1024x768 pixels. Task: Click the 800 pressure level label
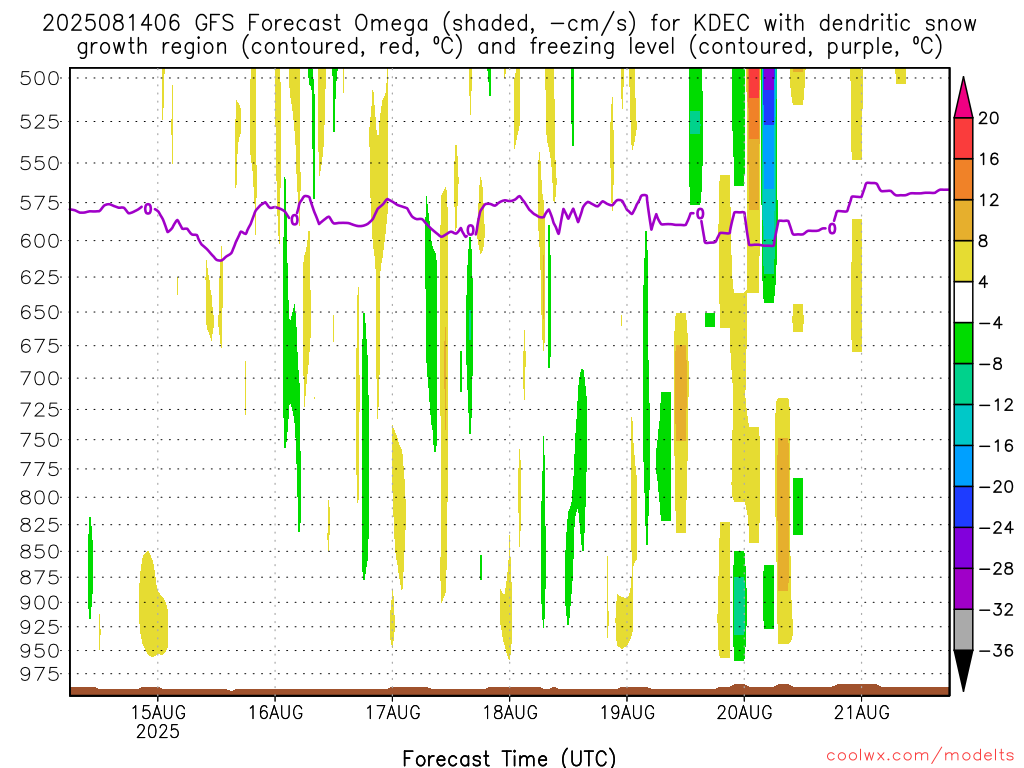coord(40,498)
